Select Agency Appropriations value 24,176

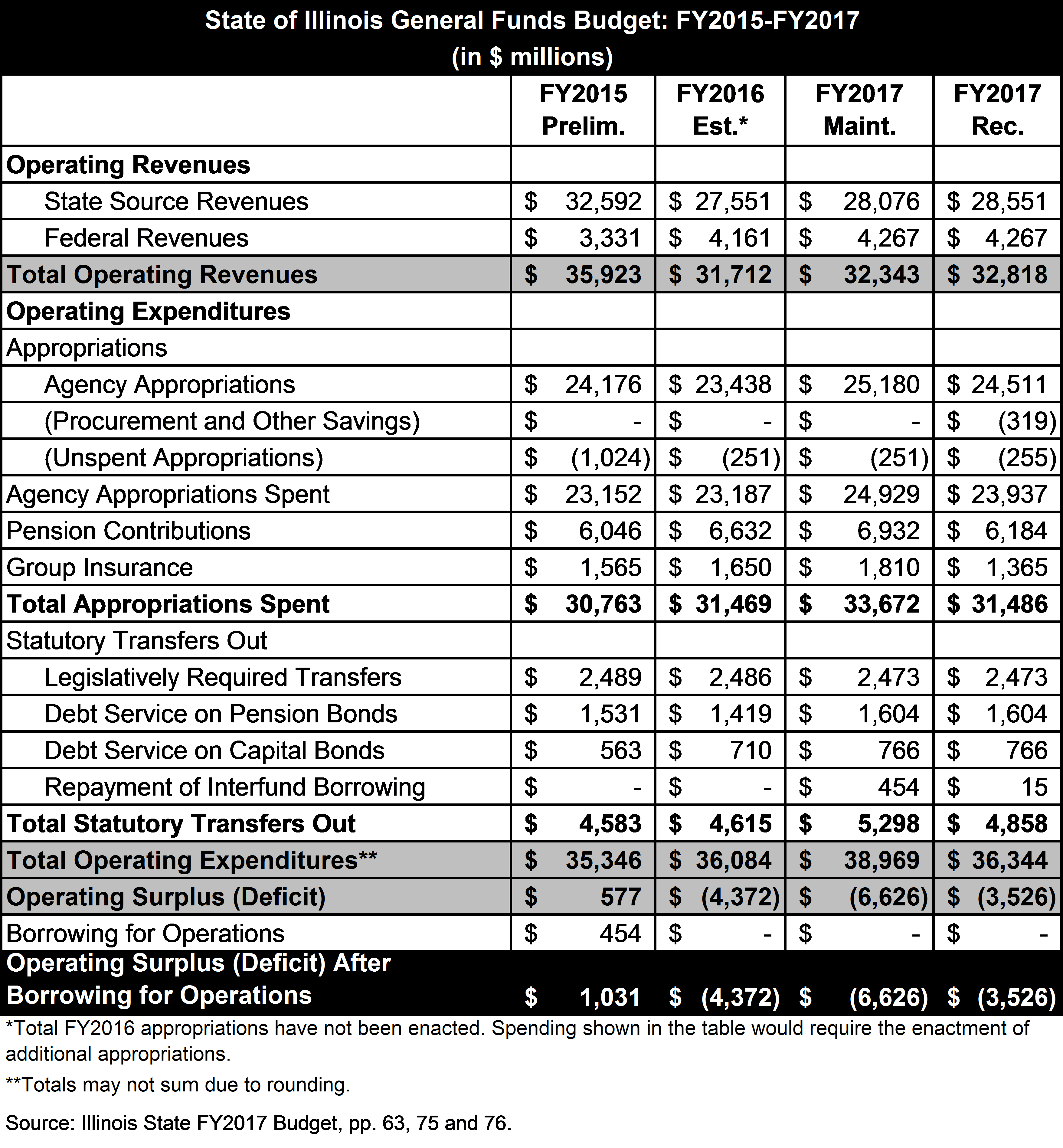[603, 385]
